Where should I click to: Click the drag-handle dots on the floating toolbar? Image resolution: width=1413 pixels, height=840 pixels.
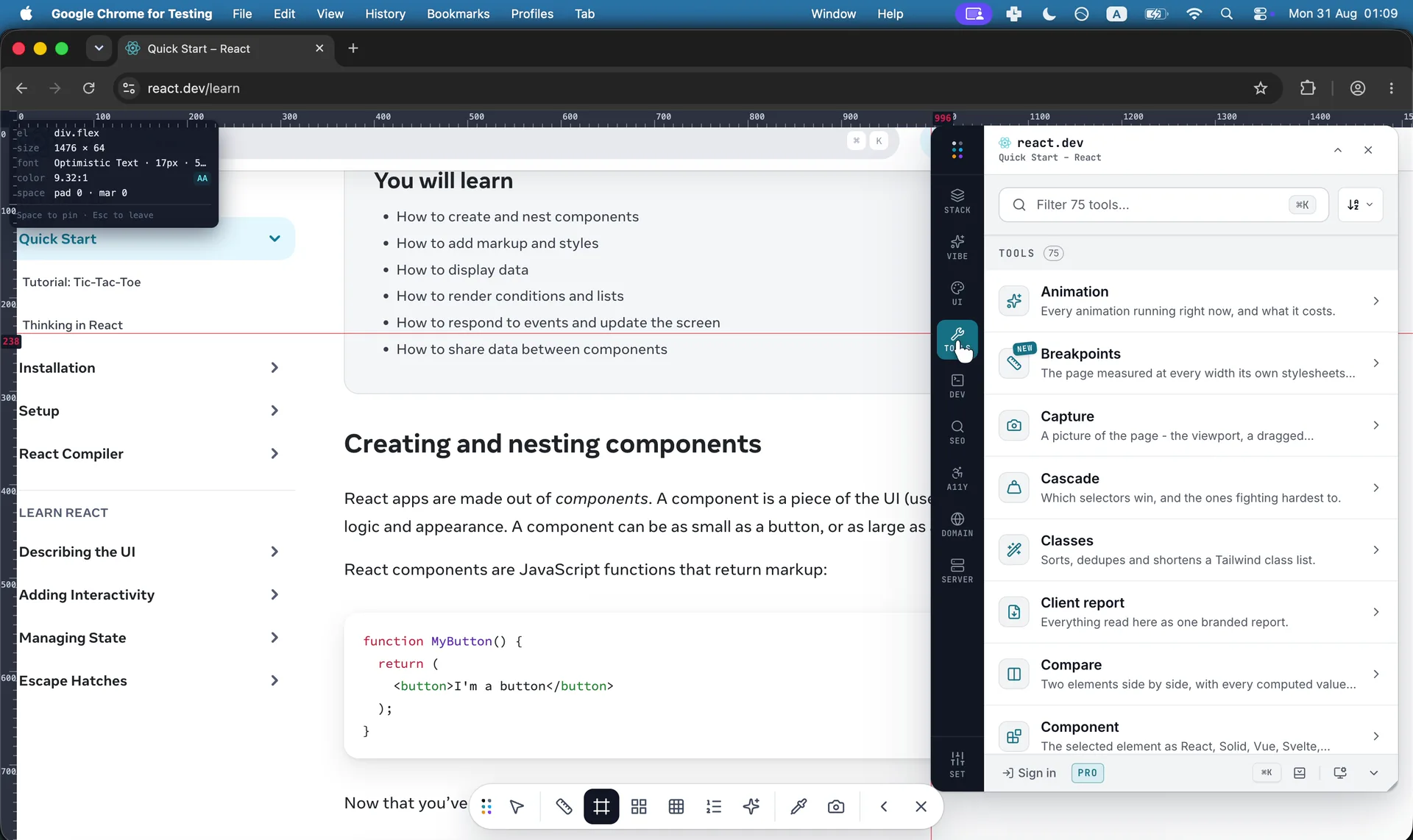pyautogui.click(x=486, y=807)
